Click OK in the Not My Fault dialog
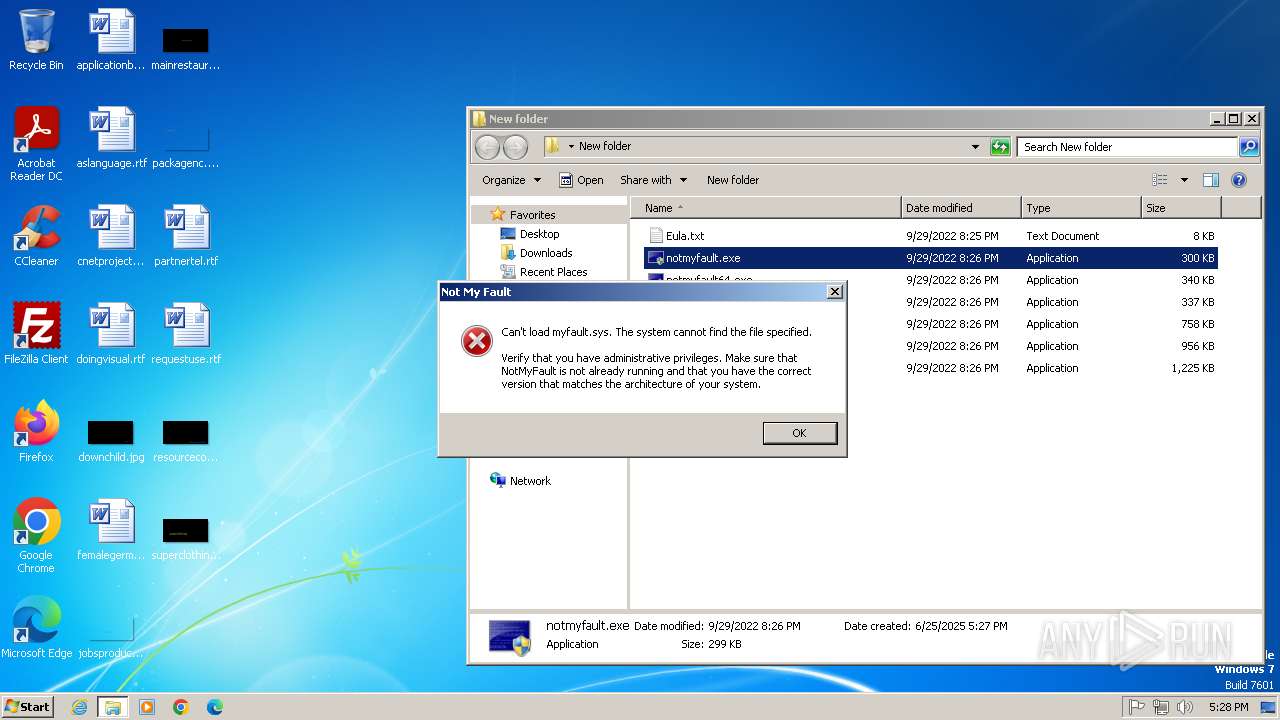1280x720 pixels. [x=799, y=433]
